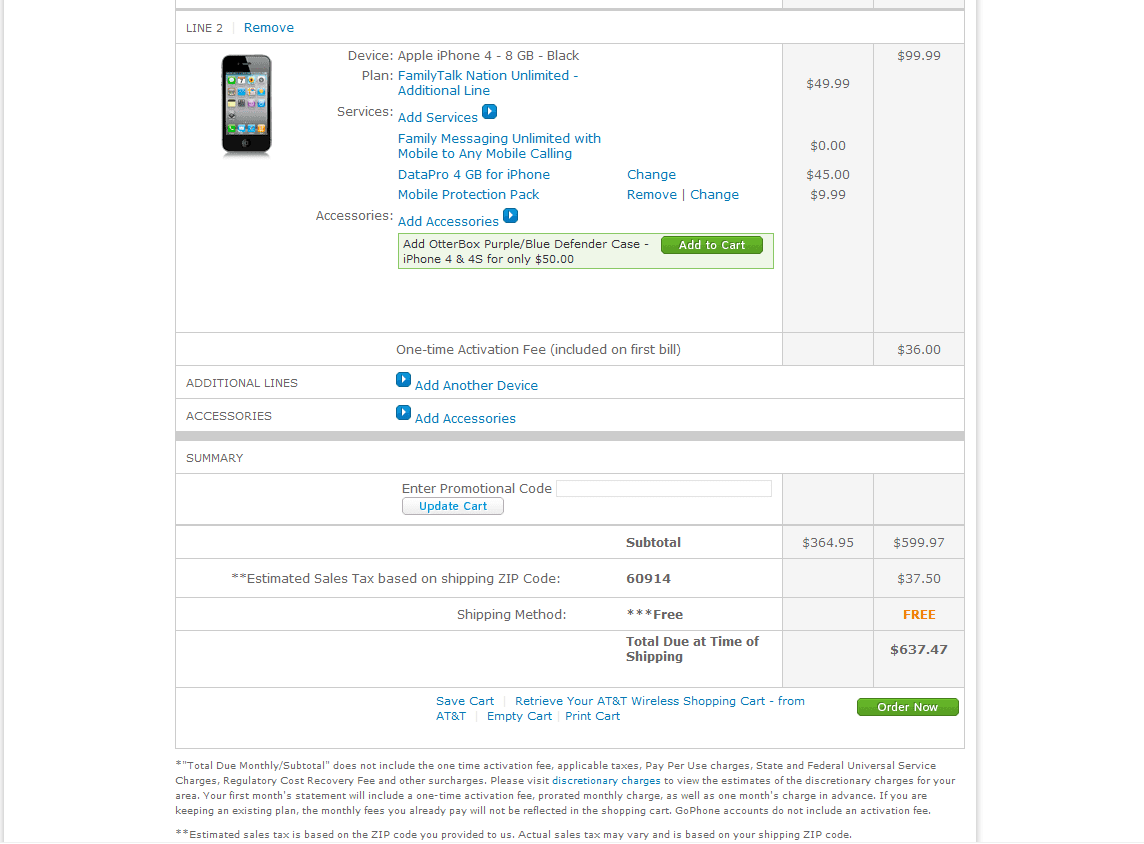Click the green Order Now button

tap(908, 707)
